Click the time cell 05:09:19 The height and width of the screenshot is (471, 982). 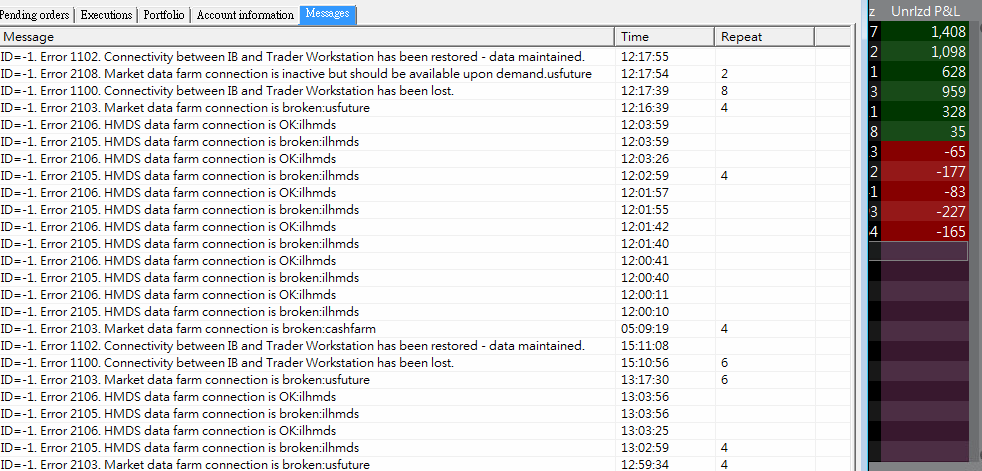pyautogui.click(x=645, y=329)
